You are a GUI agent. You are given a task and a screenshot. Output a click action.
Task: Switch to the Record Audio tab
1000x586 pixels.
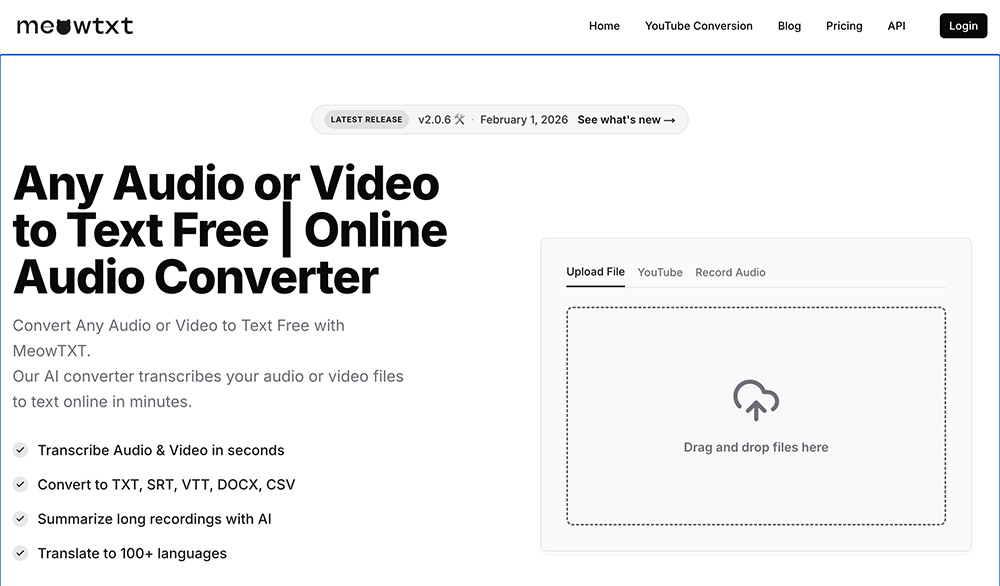tap(730, 272)
